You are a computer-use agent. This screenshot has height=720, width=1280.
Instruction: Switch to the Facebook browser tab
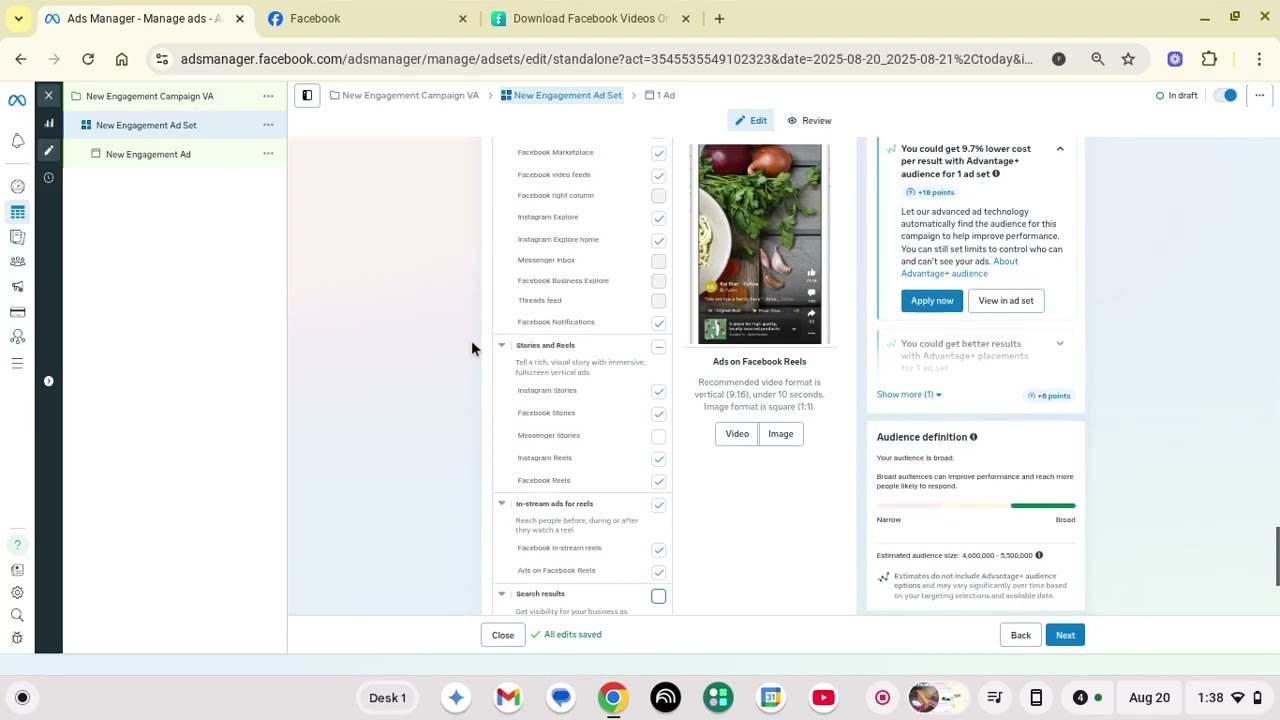pos(368,18)
